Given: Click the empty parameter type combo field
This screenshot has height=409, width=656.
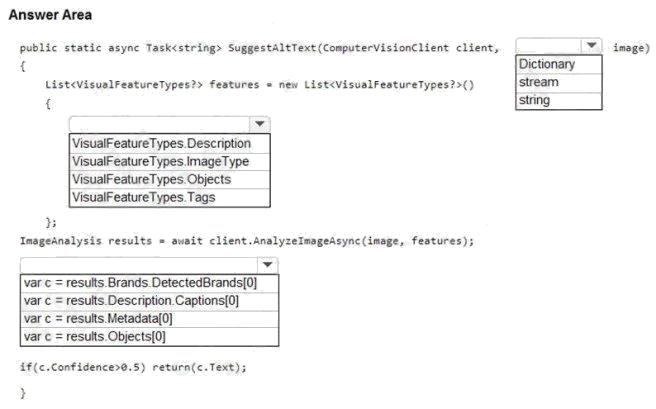Looking at the screenshot, I should coord(549,46).
